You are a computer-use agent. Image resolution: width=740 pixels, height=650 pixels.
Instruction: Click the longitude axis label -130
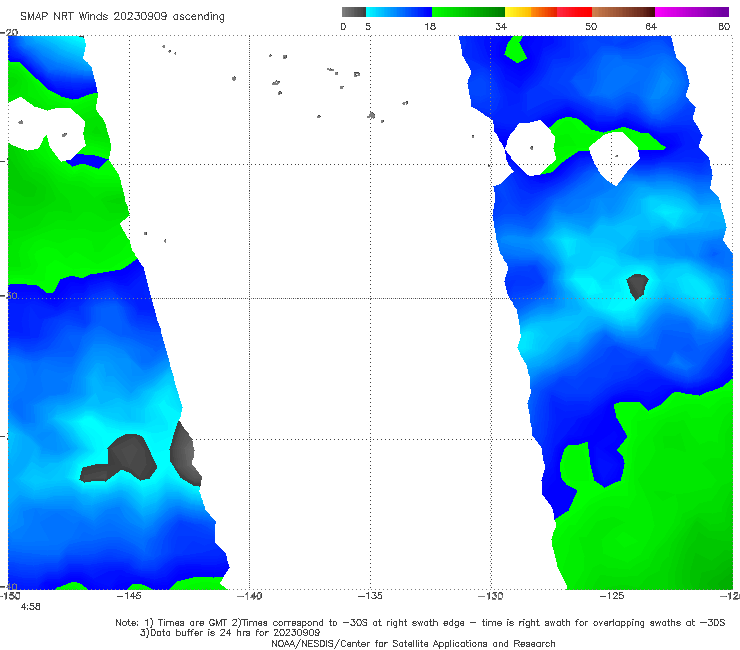(491, 596)
